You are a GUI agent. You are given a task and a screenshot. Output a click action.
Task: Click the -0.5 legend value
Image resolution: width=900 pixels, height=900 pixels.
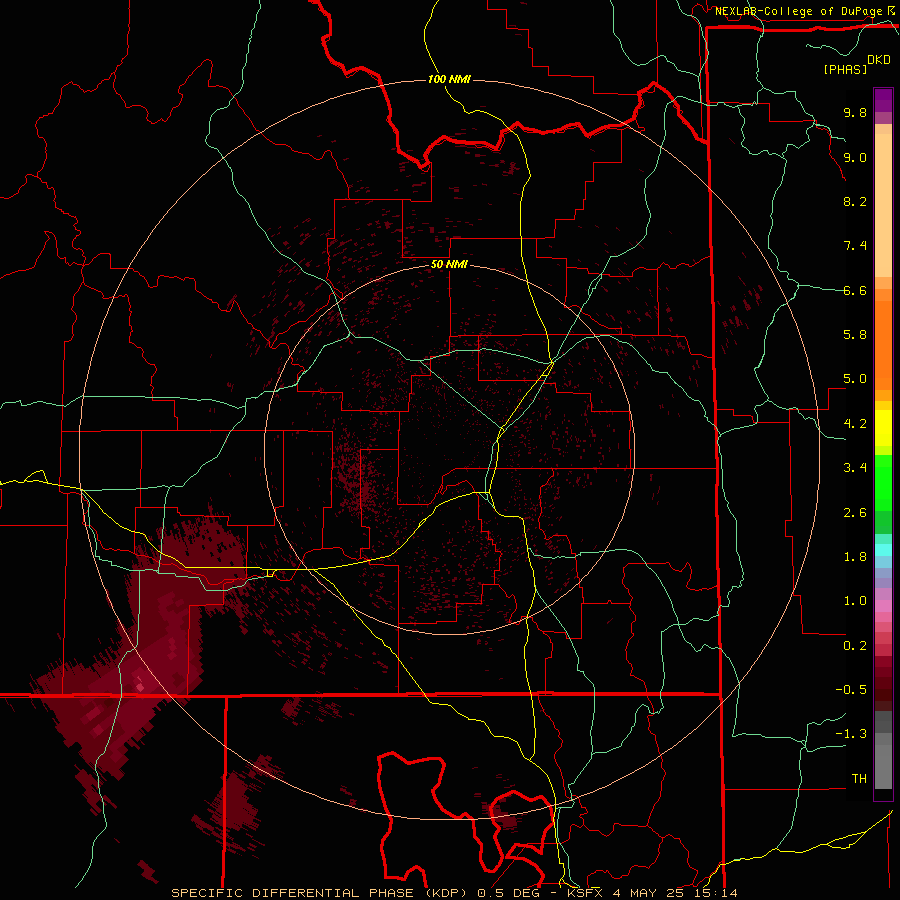point(851,690)
